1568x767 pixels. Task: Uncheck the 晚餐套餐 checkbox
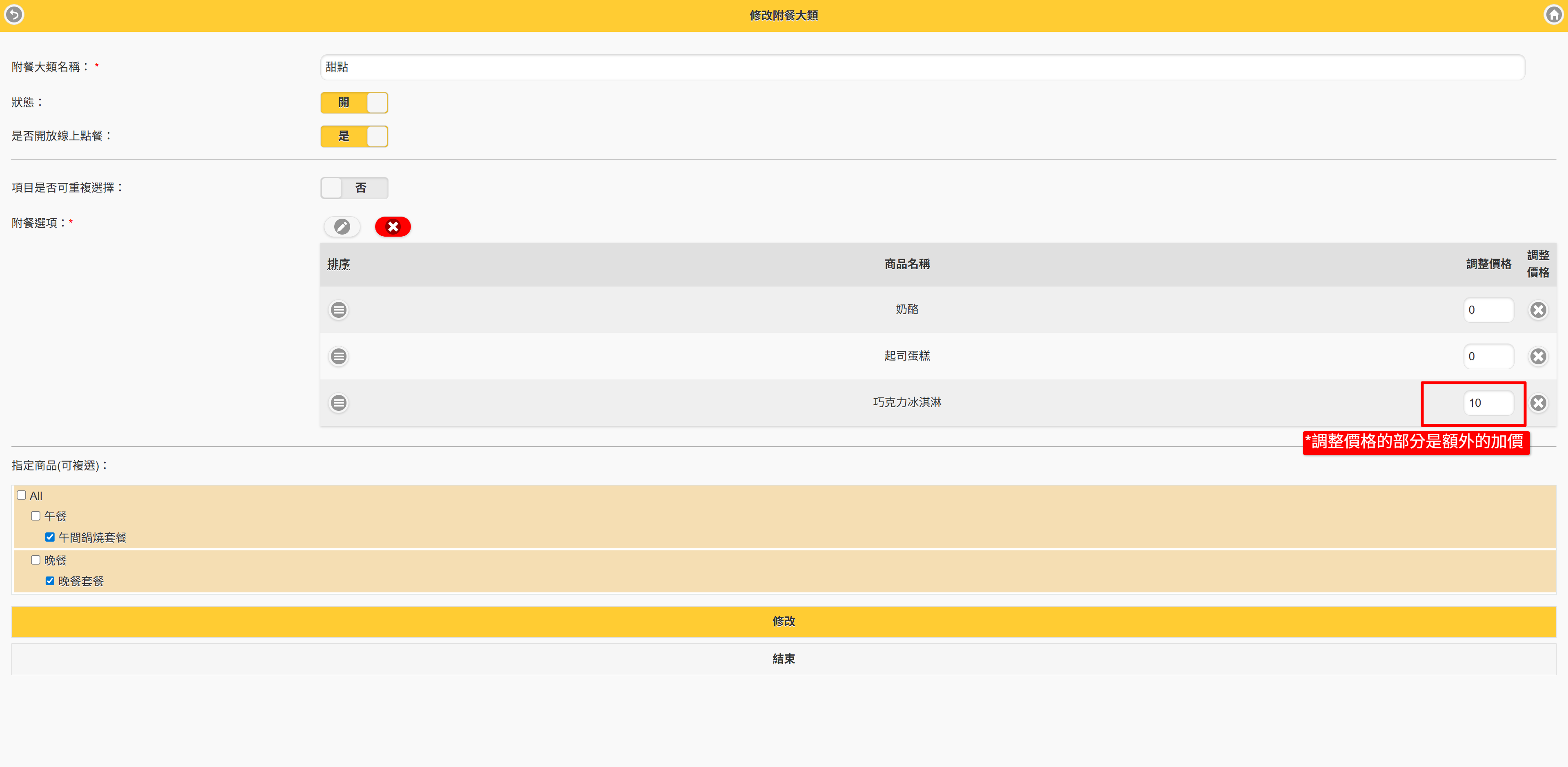[x=50, y=581]
